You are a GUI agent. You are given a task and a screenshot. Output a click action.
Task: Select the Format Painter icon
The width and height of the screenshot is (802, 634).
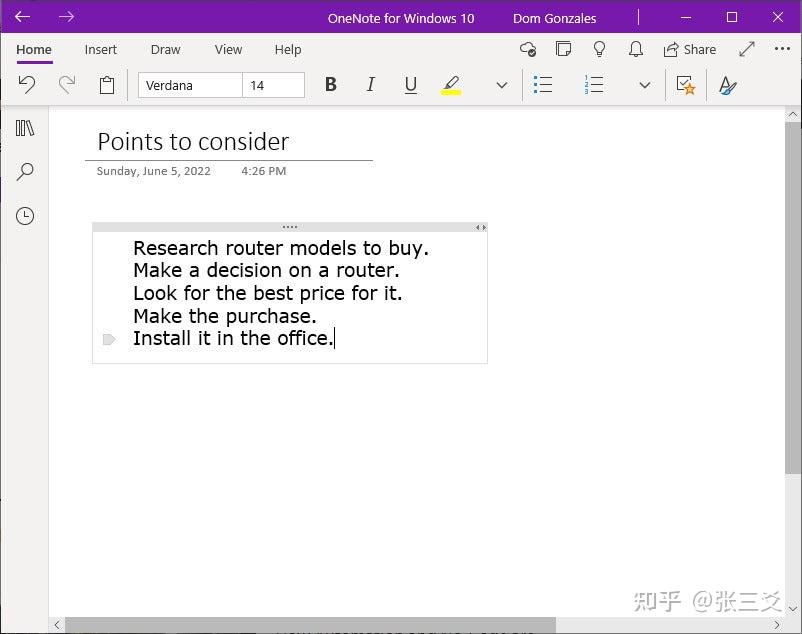click(728, 85)
